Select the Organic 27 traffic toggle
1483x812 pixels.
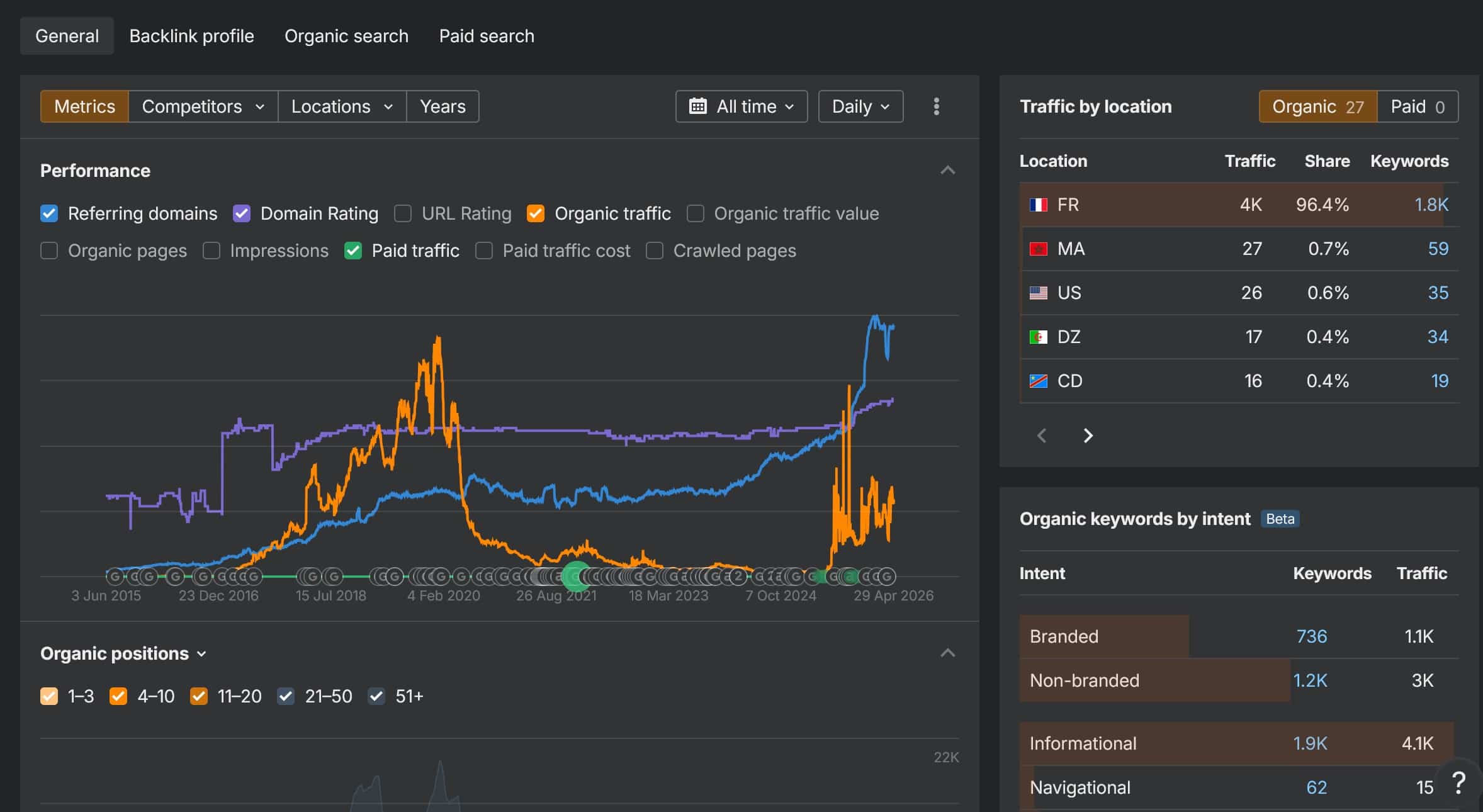[1317, 106]
